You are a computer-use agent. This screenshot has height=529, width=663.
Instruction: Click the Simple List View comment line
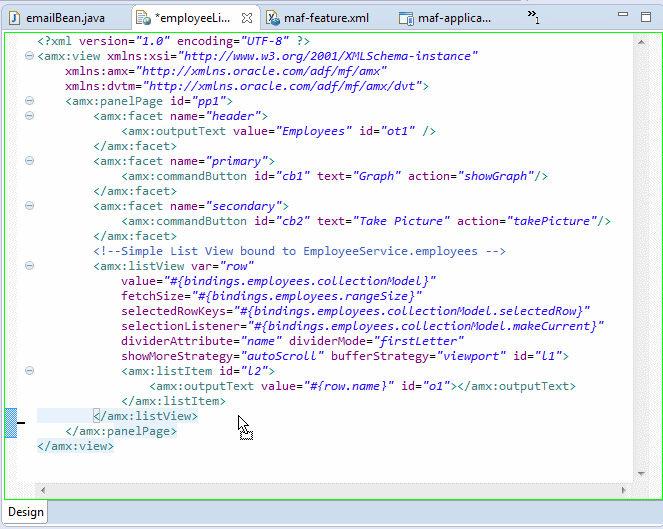tap(299, 251)
